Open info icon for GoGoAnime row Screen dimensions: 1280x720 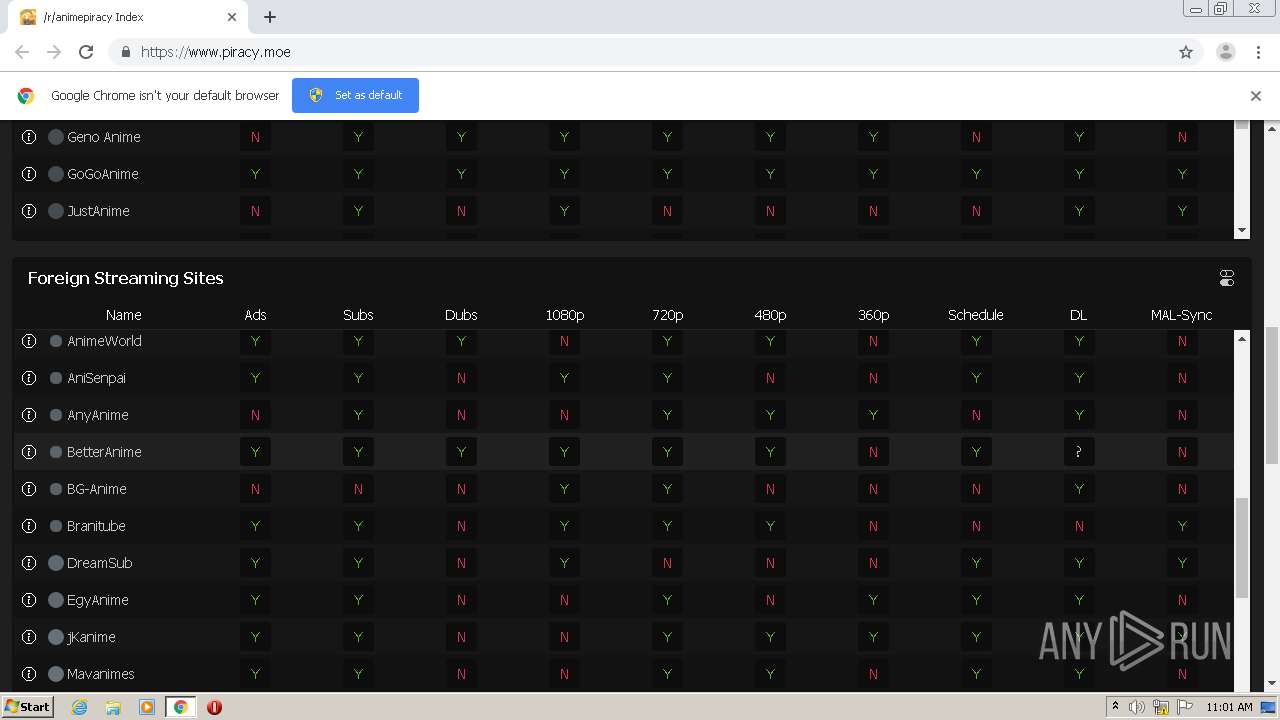tap(29, 174)
